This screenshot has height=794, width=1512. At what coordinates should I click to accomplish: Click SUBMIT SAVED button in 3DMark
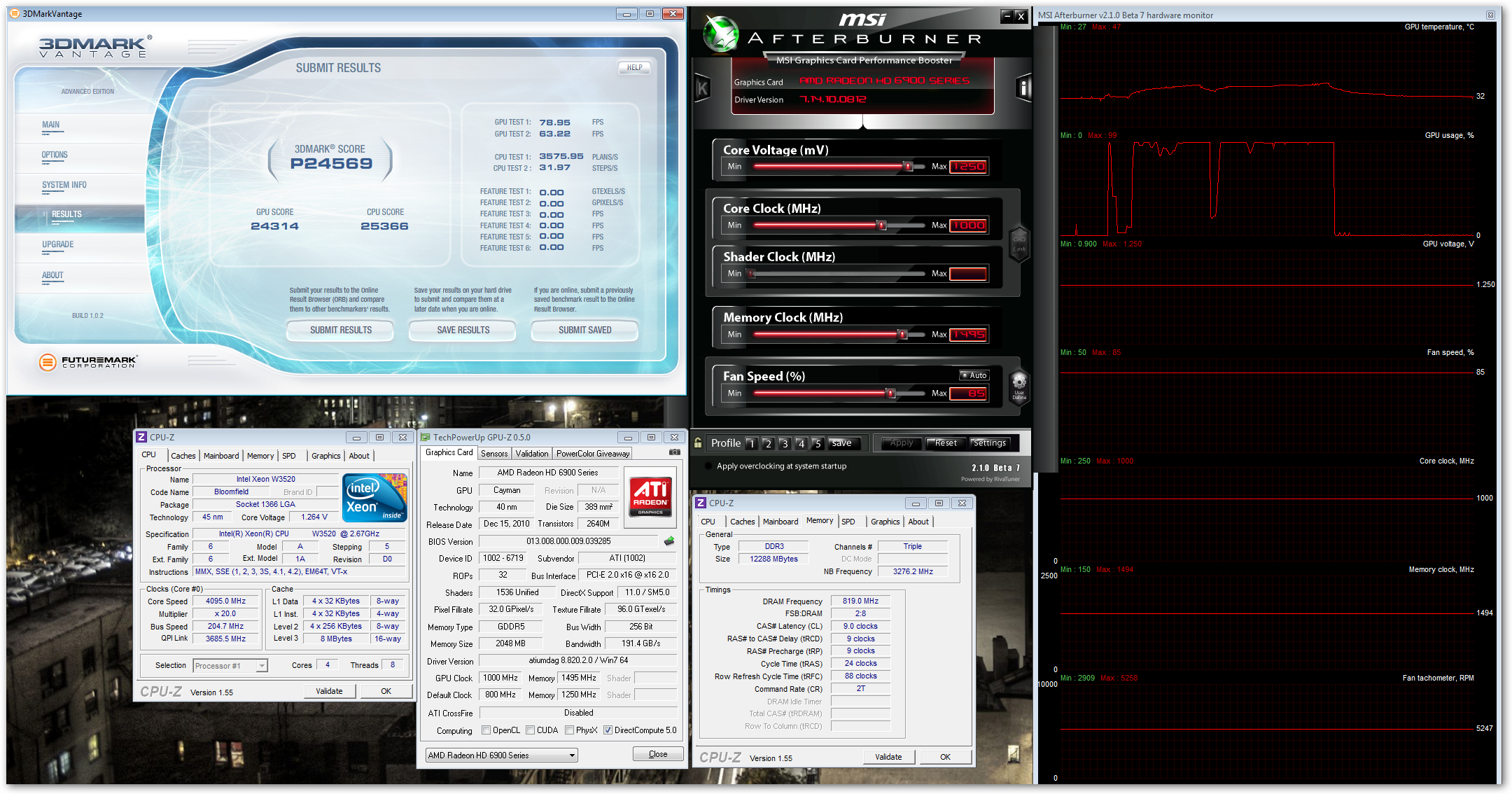(x=584, y=330)
